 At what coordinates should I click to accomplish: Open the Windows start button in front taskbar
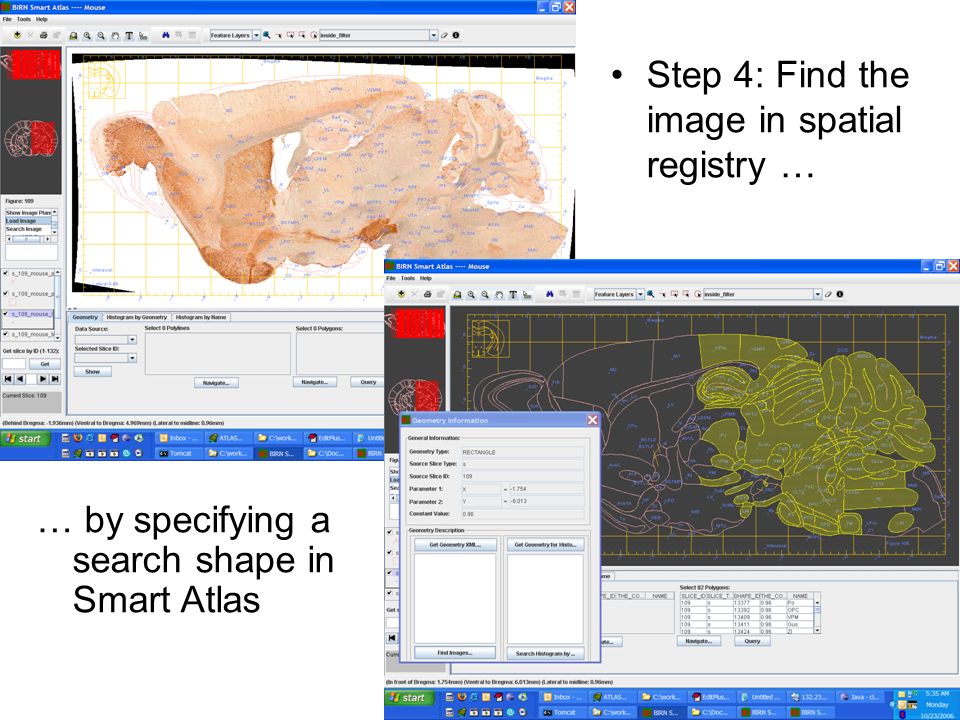408,697
